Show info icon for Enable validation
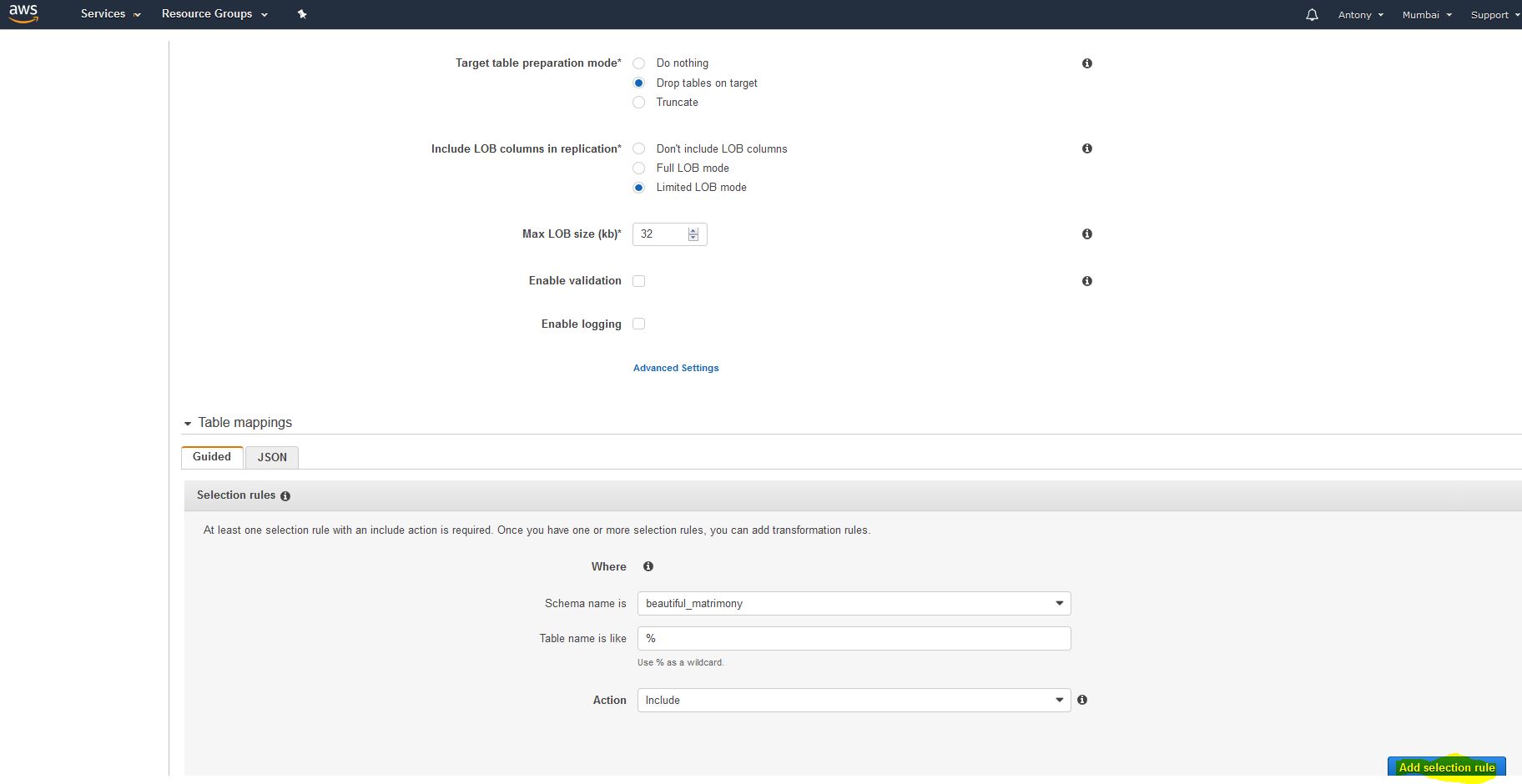Screen dimensions: 1522x784 (x=1086, y=281)
